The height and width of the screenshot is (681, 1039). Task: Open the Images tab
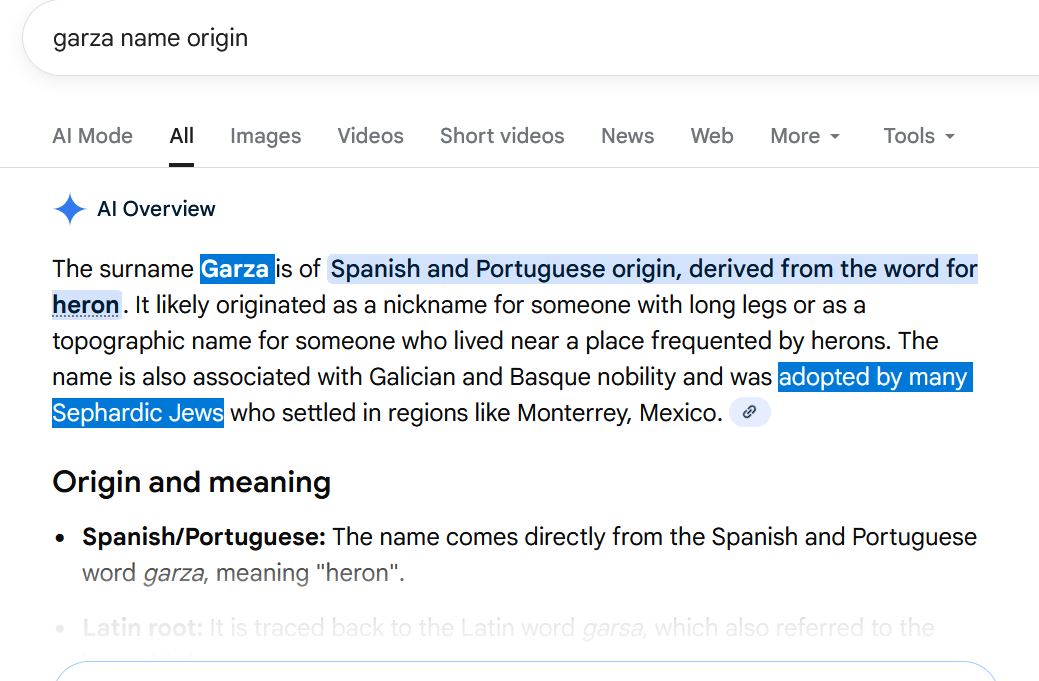tap(266, 136)
